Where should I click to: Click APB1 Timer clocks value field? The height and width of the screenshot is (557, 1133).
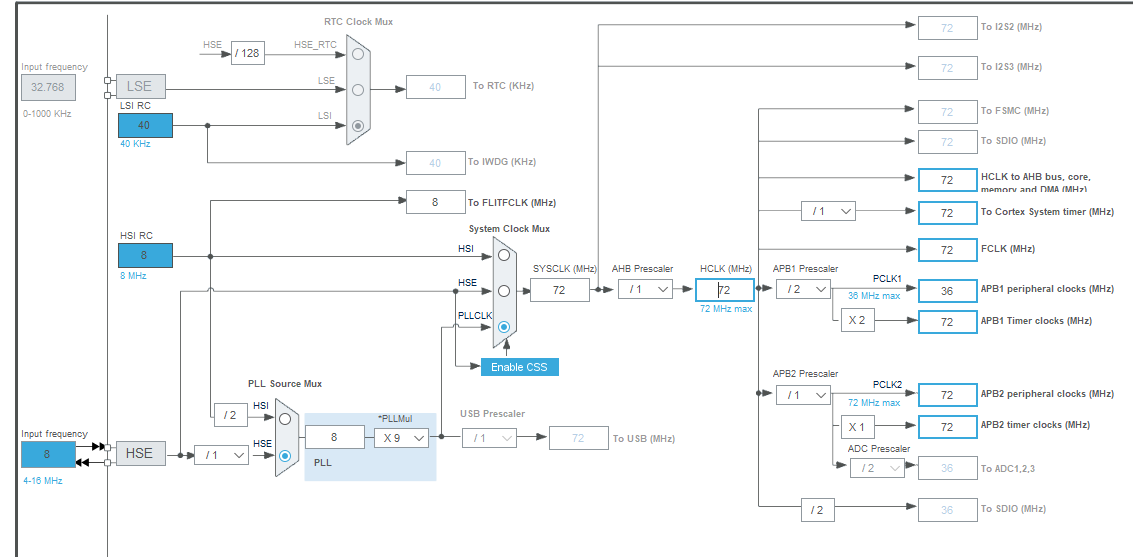[947, 322]
